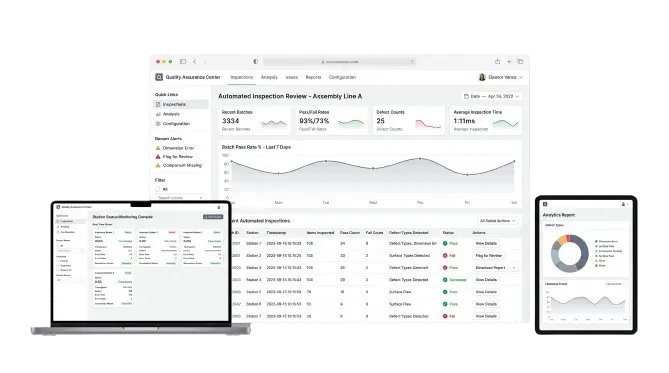The width and height of the screenshot is (669, 373).
Task: Toggle the first Category checkbox on laptop screen
Action: pos(58,261)
